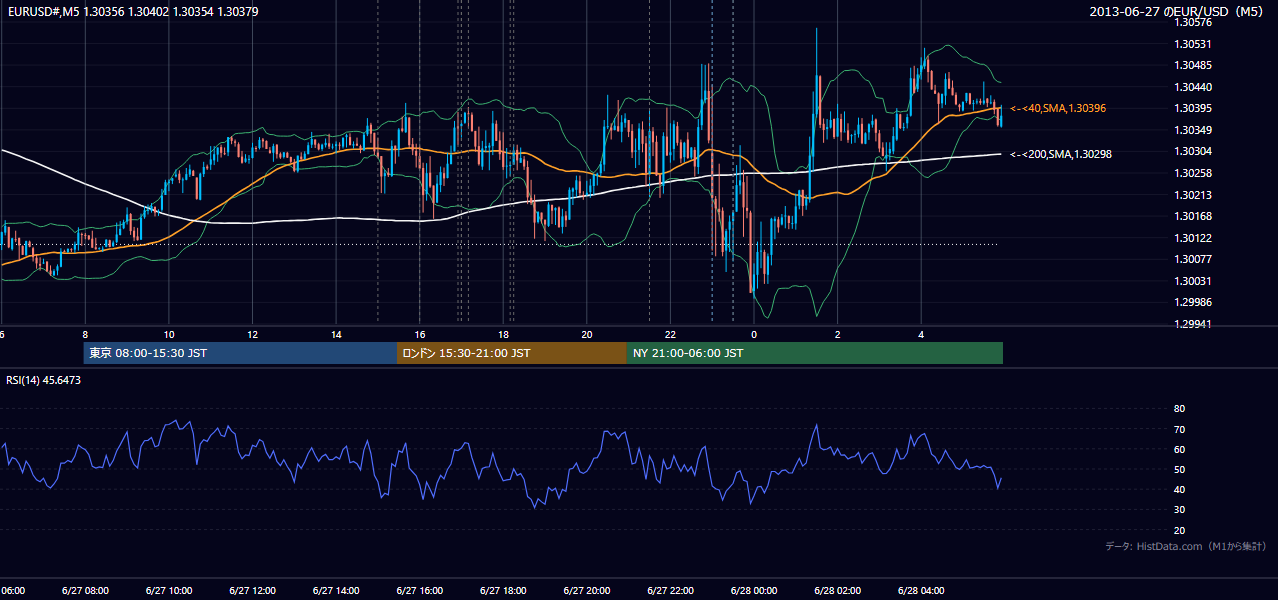The width and height of the screenshot is (1278, 600).
Task: Click the 2013-06-27 EUR/USD (M5) title
Action: pyautogui.click(x=1177, y=11)
